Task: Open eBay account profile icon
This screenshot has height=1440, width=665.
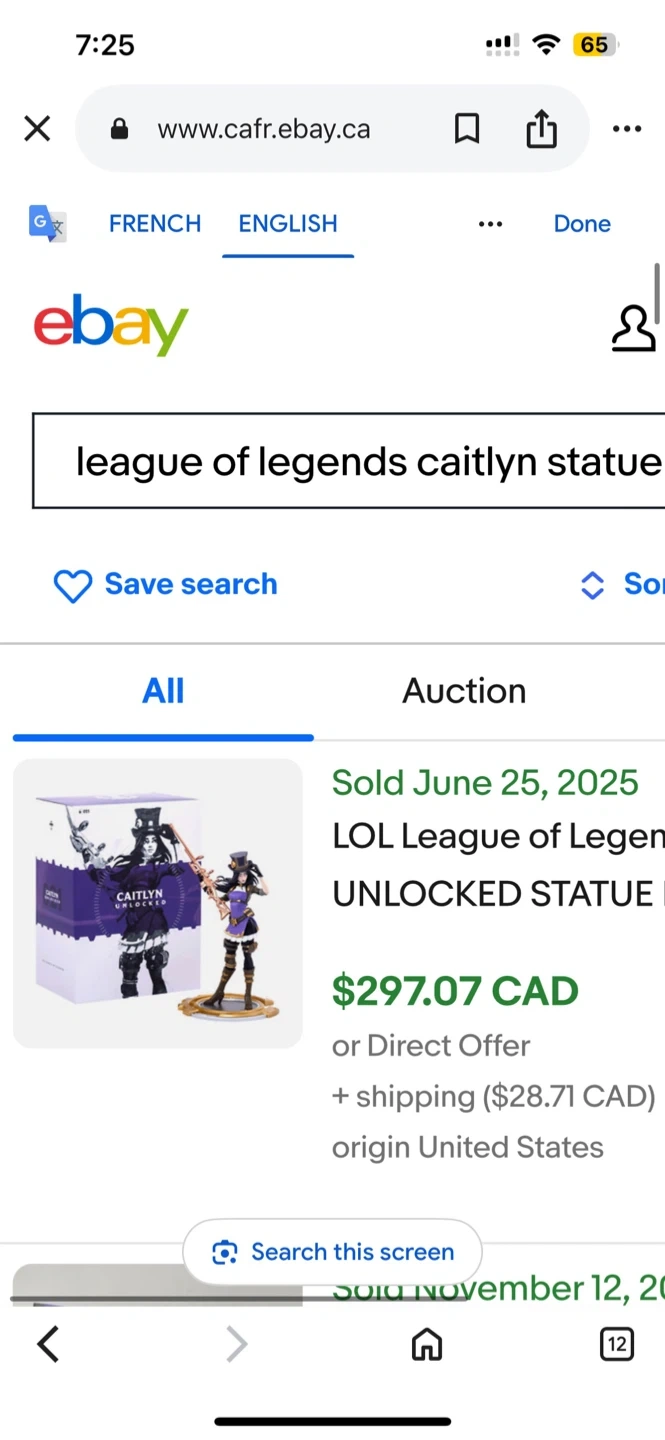Action: 633,329
